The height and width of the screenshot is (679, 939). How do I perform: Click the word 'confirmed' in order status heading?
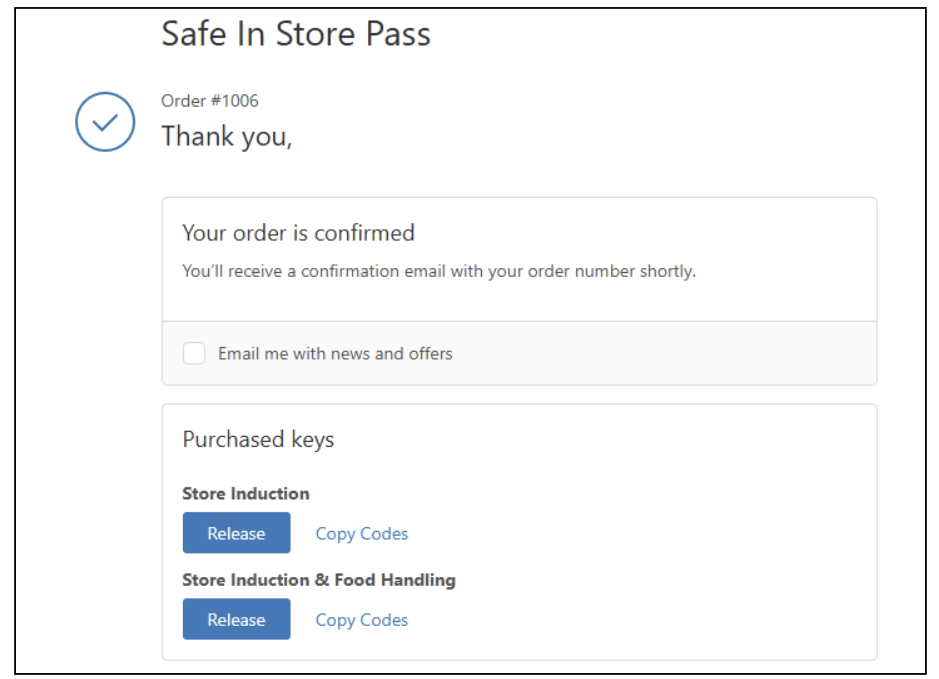point(364,233)
